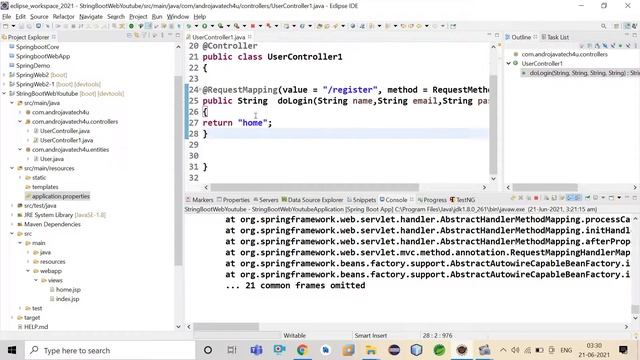
Task: Switch to the Markers tab
Action: (200, 200)
